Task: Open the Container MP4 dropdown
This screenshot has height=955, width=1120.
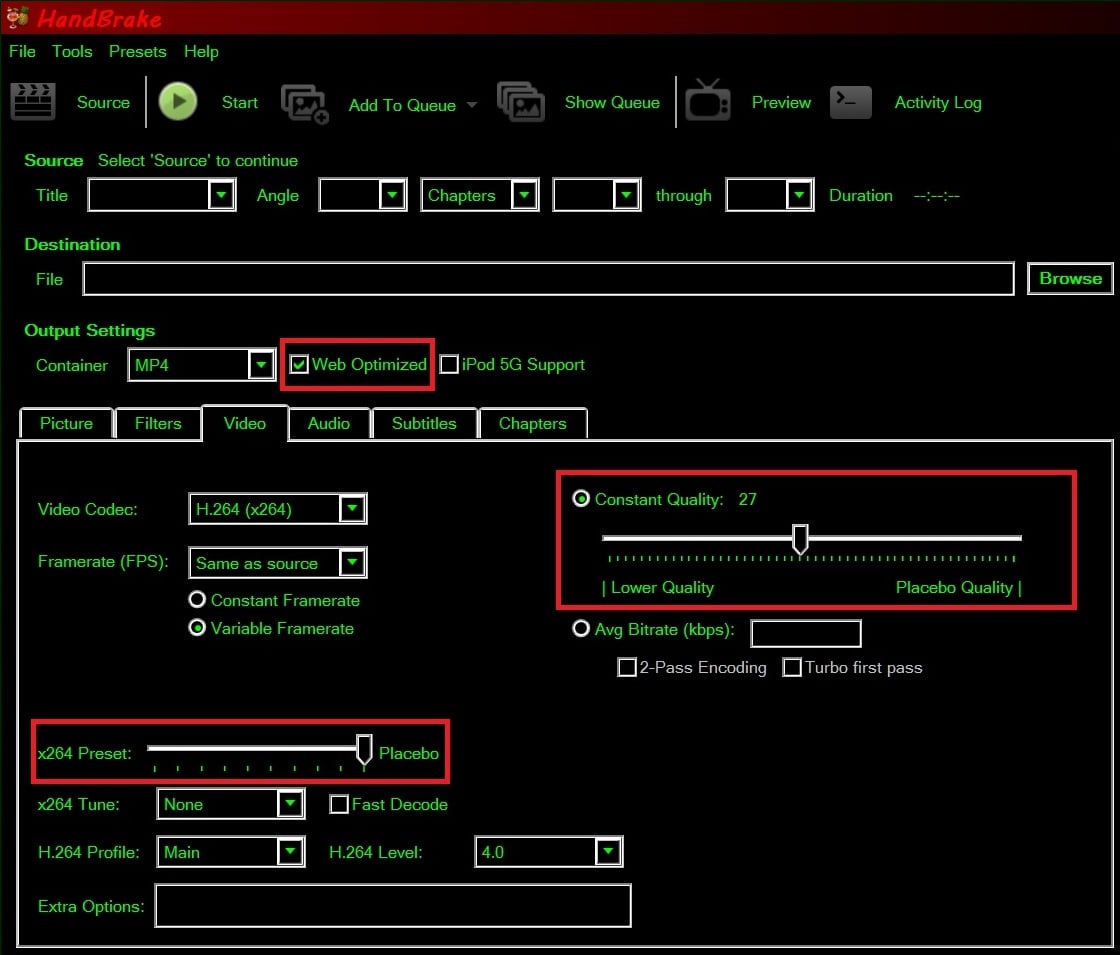Action: pyautogui.click(x=261, y=365)
